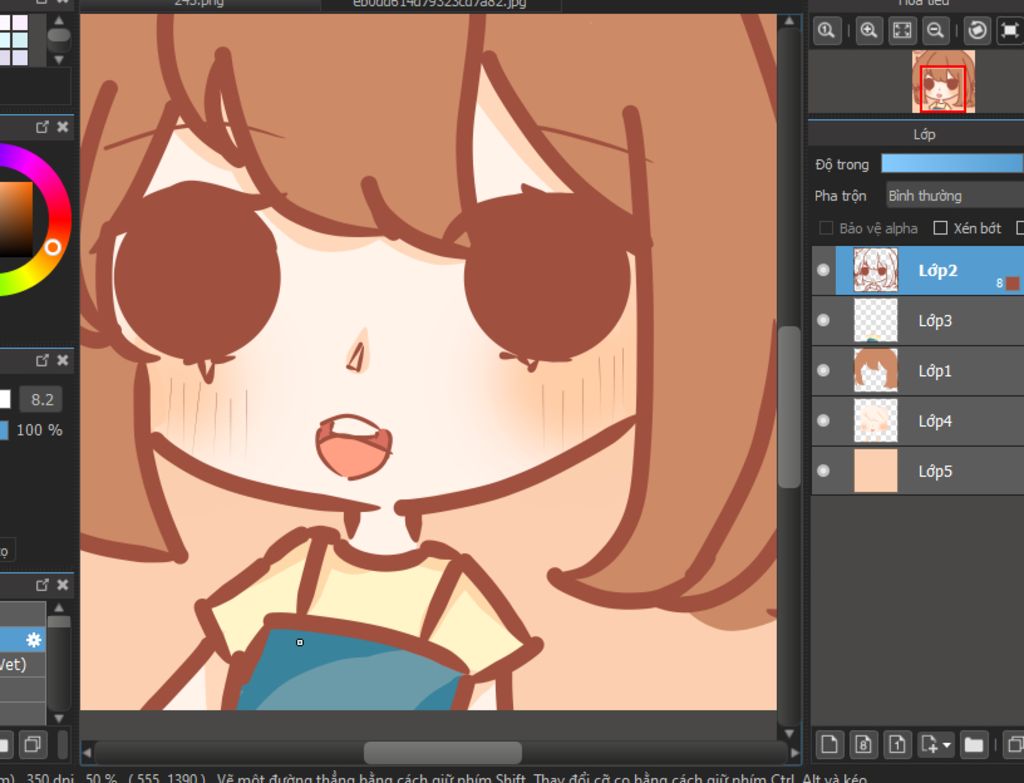This screenshot has height=783, width=1024.
Task: Create a new 1-bit layer
Action: point(897,744)
